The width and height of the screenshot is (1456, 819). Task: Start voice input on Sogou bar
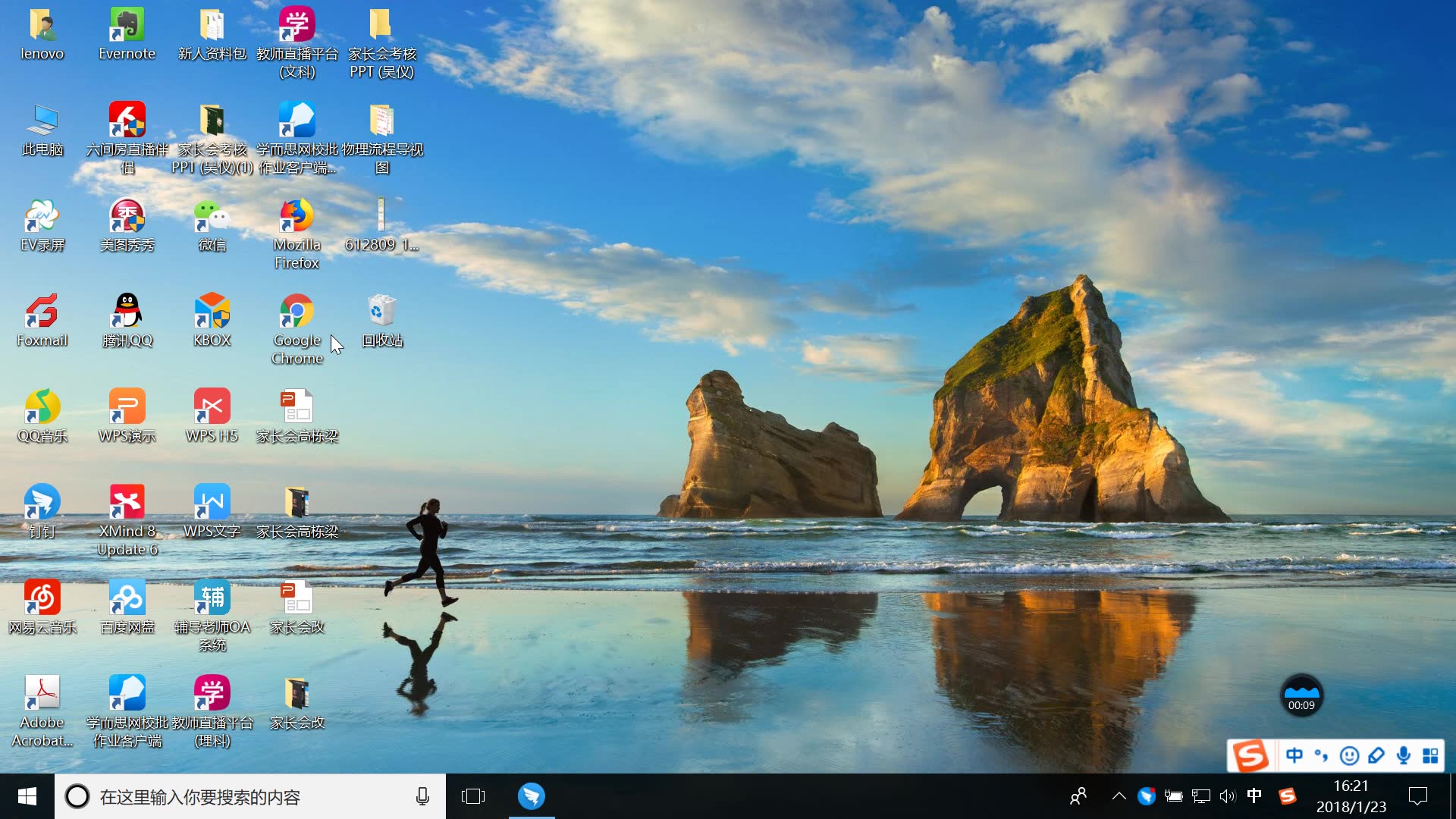1404,755
